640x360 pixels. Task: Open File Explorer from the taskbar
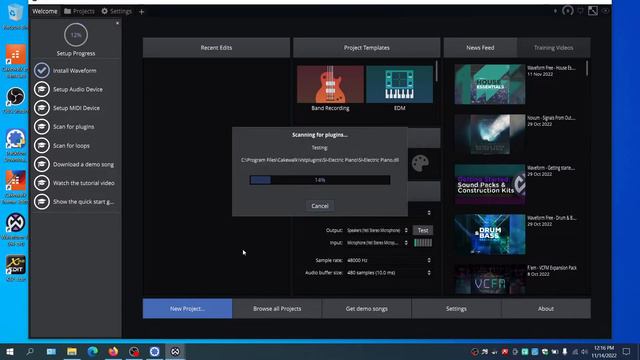72,351
